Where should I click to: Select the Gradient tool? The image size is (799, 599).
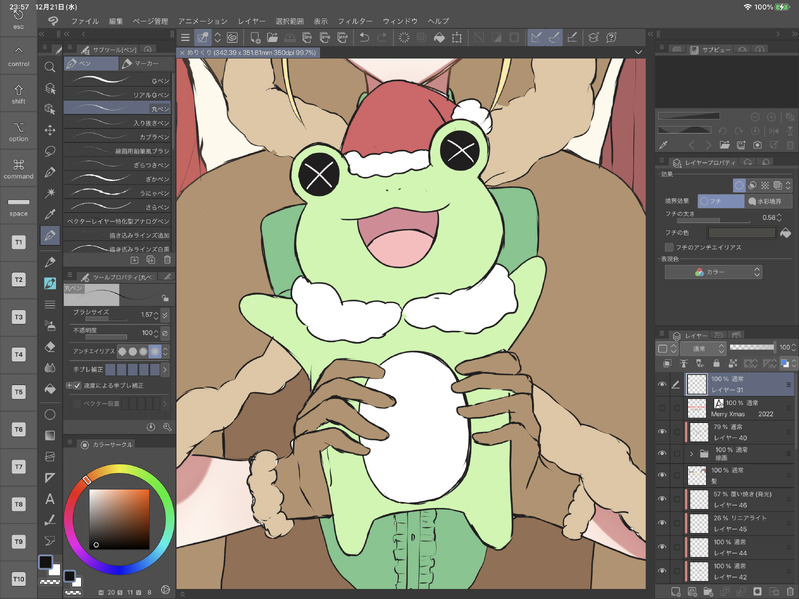[49, 435]
